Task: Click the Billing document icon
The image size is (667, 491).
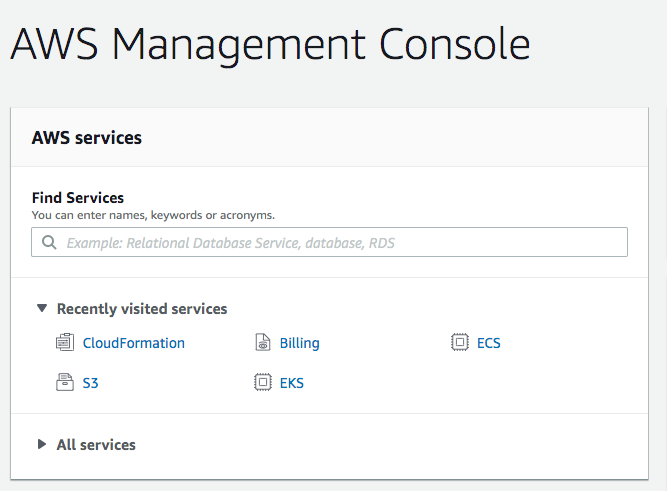Action: click(262, 343)
